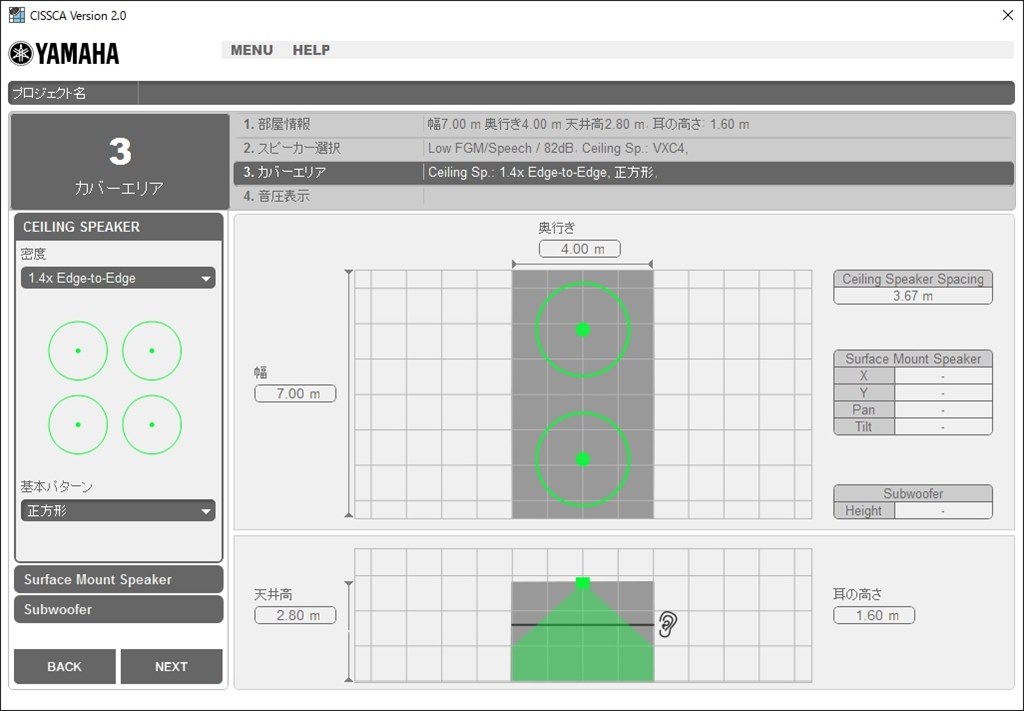The width and height of the screenshot is (1024, 711).
Task: Click the Ceiling Speaker Spacing 3.67 m value
Action: 913,296
